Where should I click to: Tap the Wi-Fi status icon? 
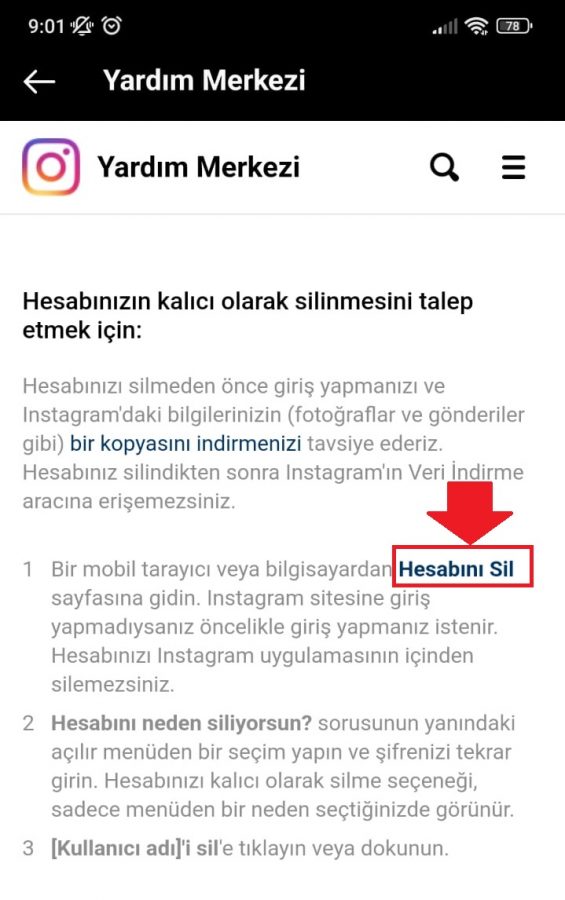(477, 26)
